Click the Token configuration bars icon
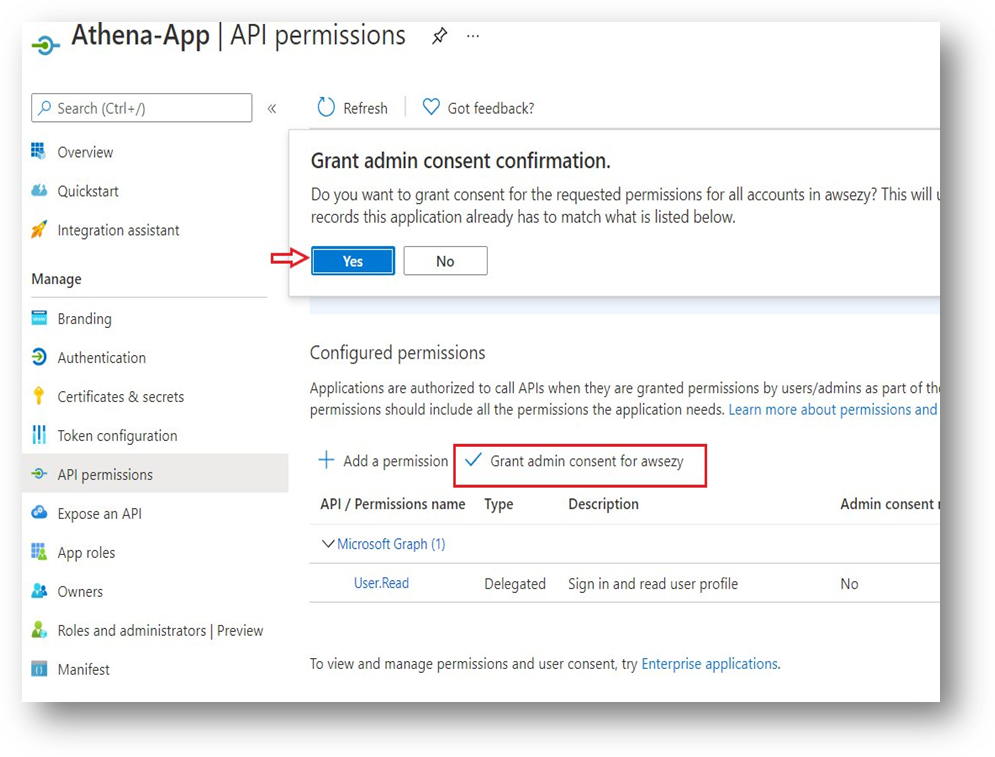 tap(39, 435)
